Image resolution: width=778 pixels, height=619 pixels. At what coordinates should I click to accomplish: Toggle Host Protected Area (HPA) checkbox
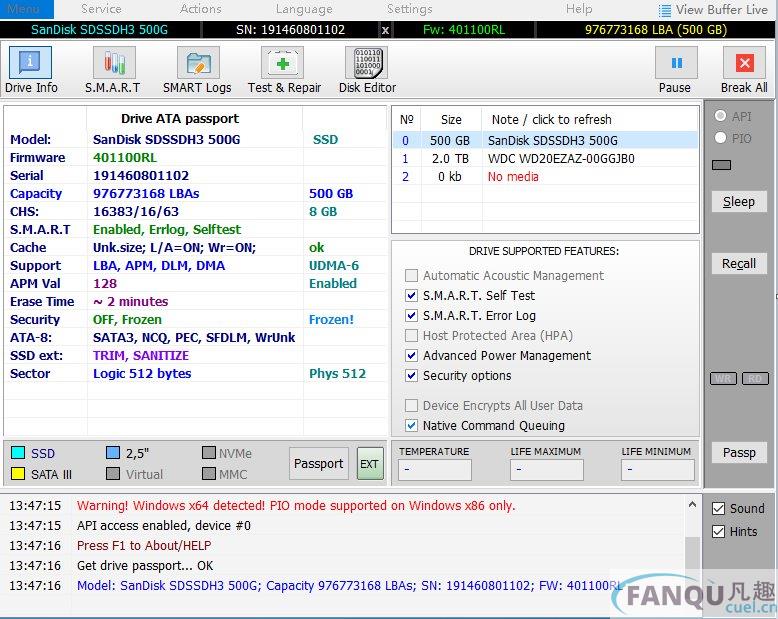pyautogui.click(x=411, y=336)
